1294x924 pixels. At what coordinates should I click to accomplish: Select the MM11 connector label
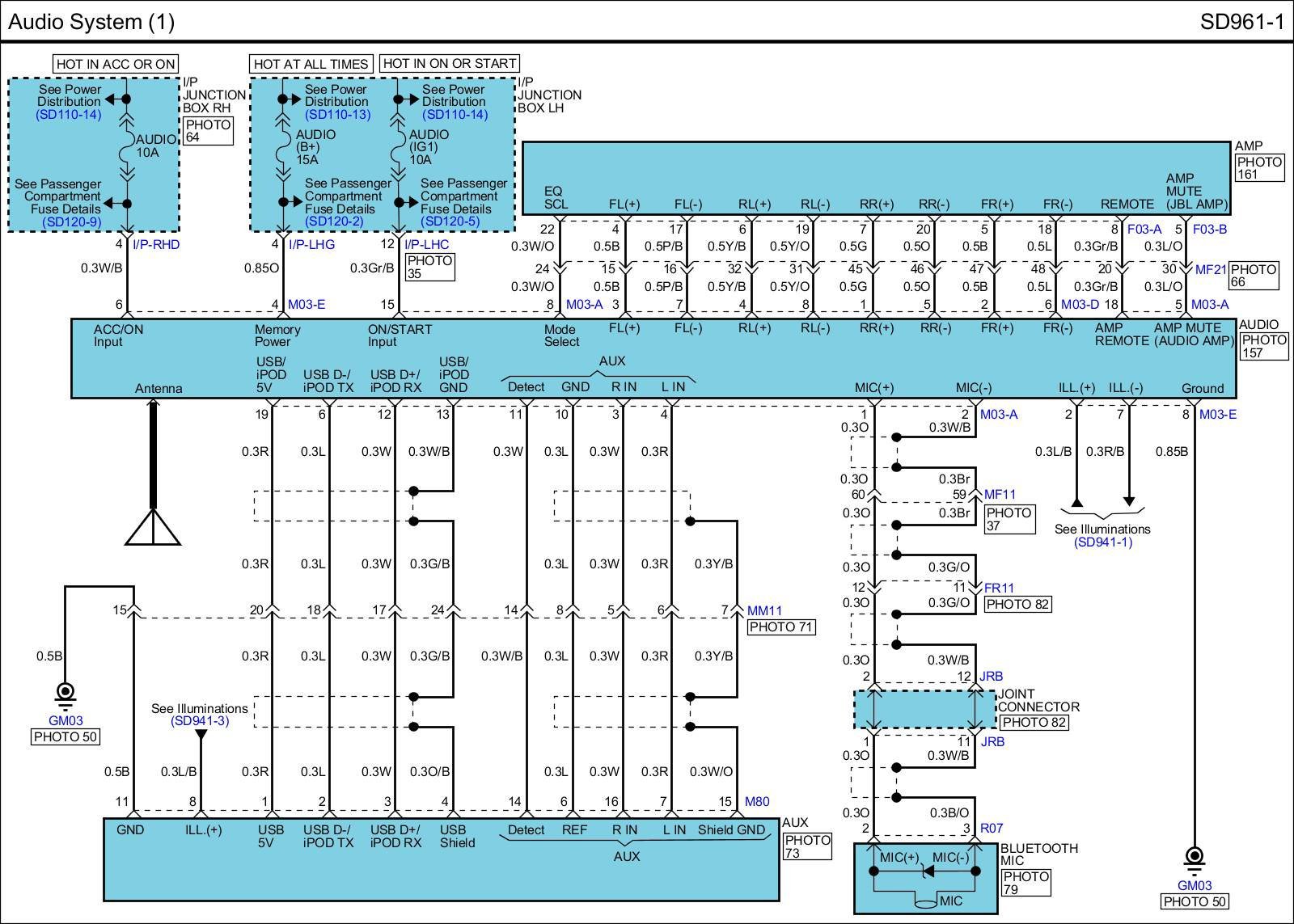[764, 611]
